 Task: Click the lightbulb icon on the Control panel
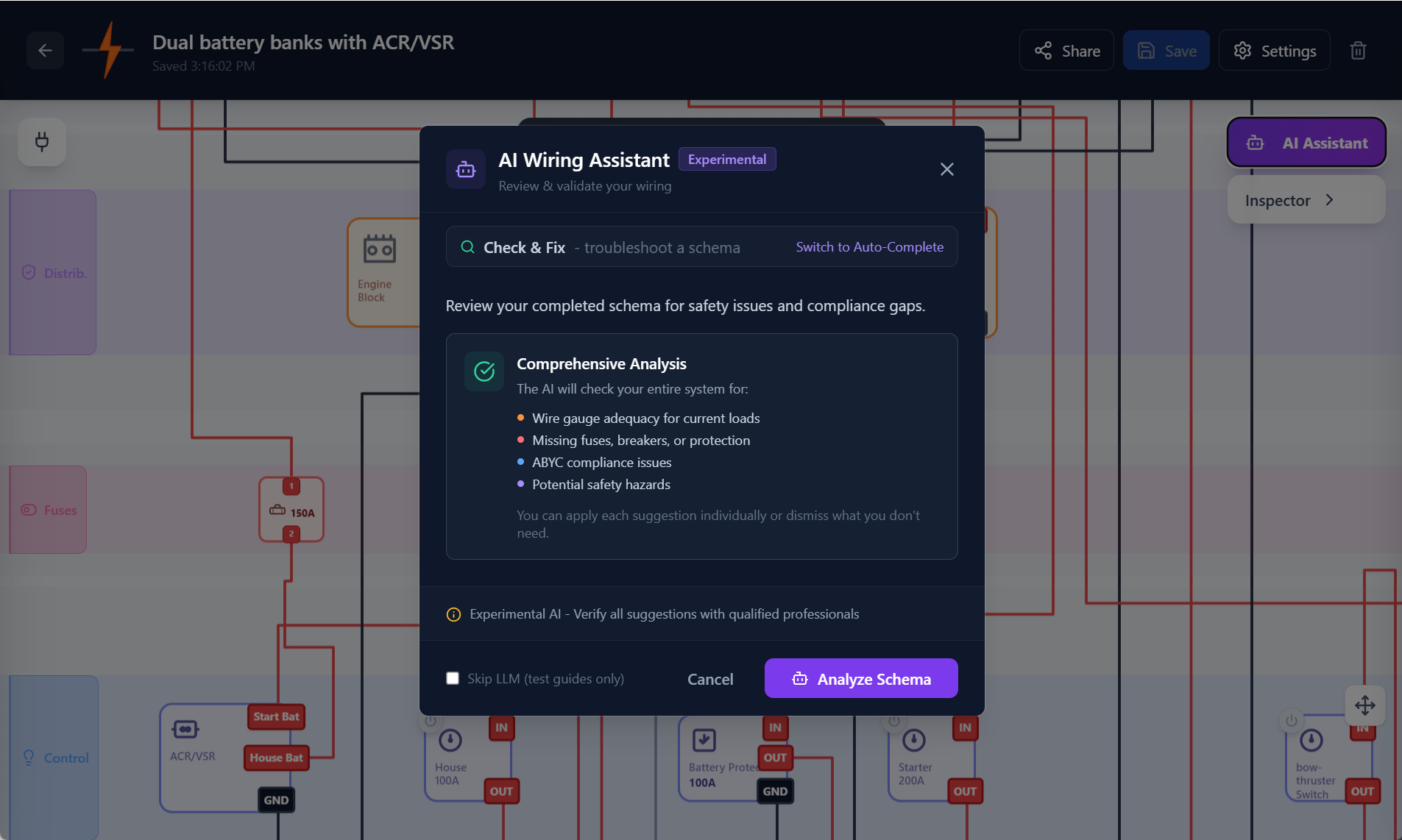(x=29, y=758)
